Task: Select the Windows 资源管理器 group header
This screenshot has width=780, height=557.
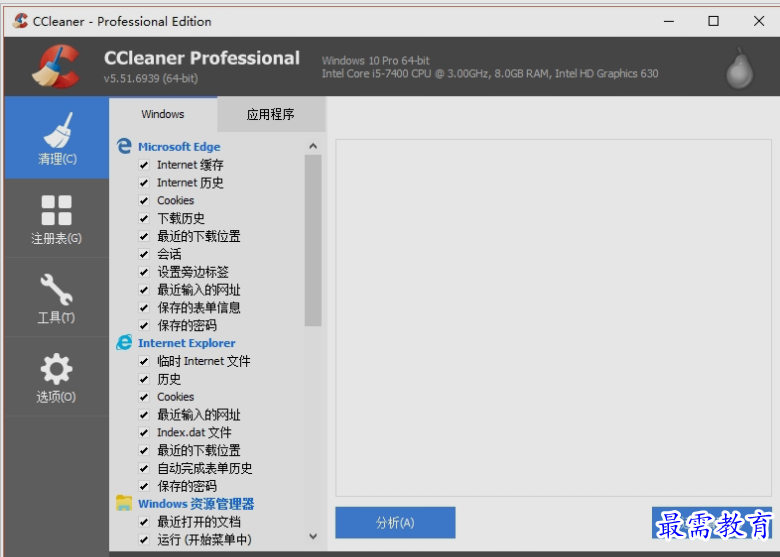Action: tap(196, 504)
